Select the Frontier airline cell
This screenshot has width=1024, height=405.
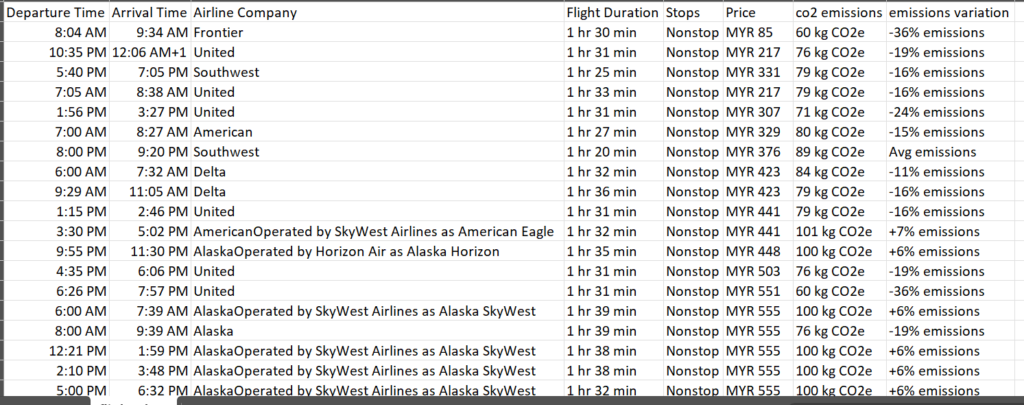[377, 33]
